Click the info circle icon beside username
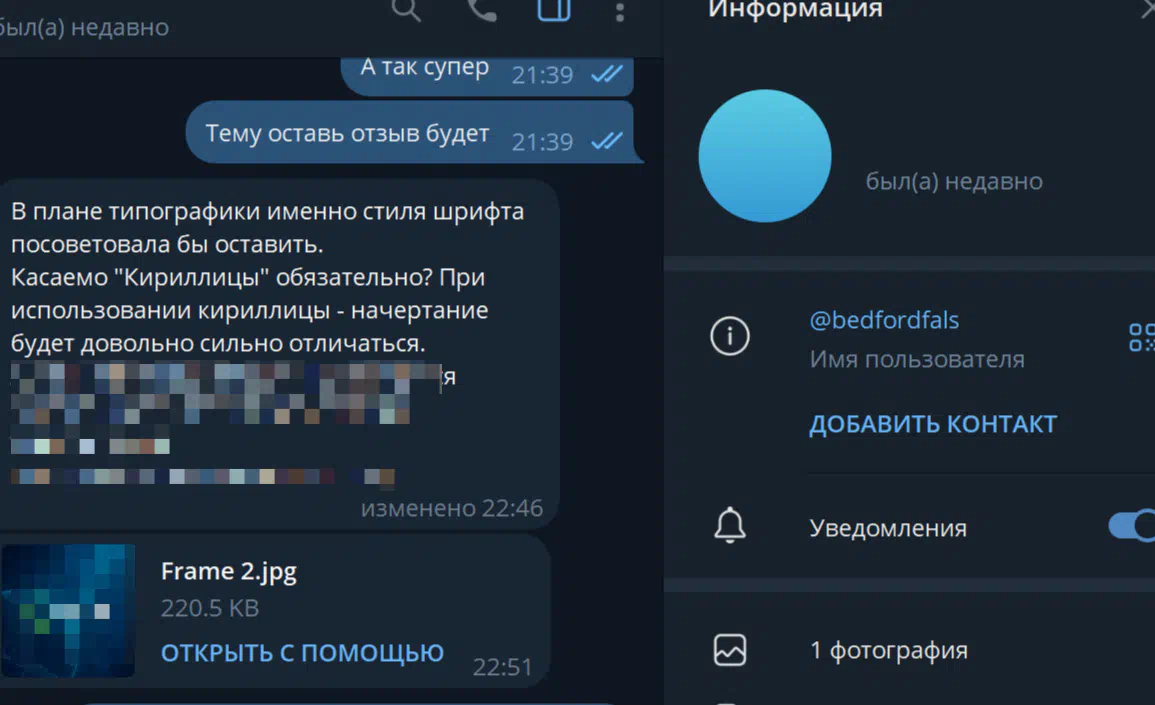Viewport: 1155px width, 705px height. (x=729, y=336)
